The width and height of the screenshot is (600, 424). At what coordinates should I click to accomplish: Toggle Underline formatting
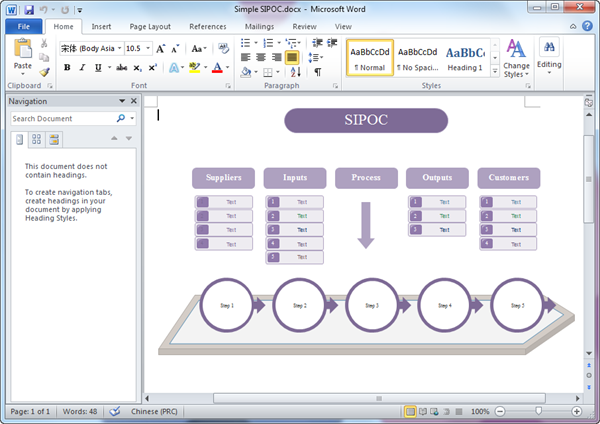point(98,67)
